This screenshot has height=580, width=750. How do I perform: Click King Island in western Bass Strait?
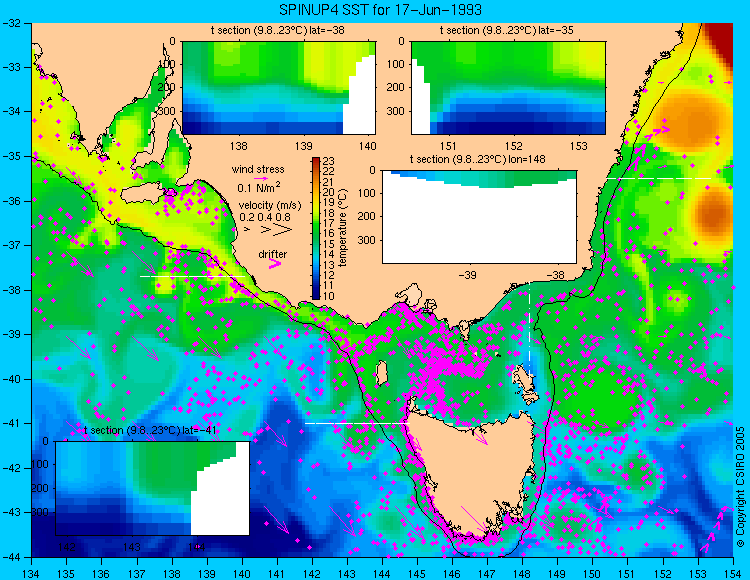[x=381, y=373]
